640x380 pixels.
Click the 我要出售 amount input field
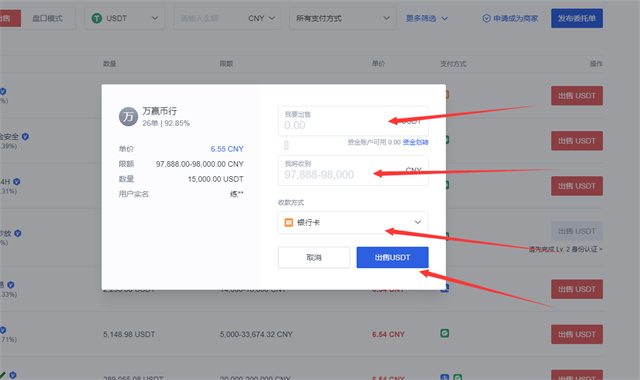(353, 121)
